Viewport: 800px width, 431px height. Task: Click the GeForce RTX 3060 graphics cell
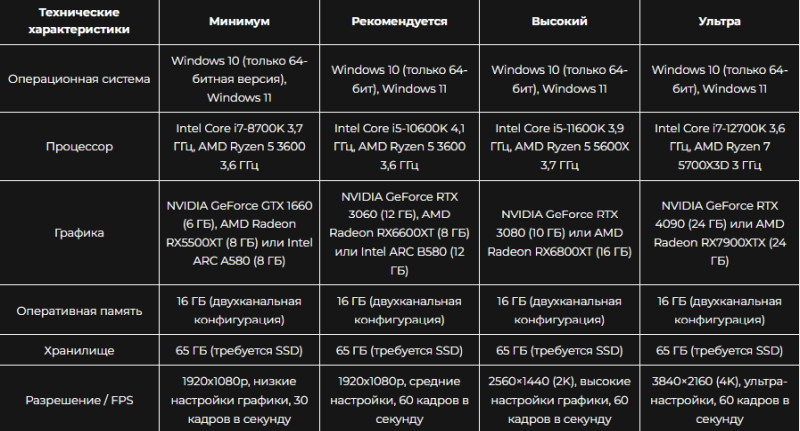tap(399, 232)
